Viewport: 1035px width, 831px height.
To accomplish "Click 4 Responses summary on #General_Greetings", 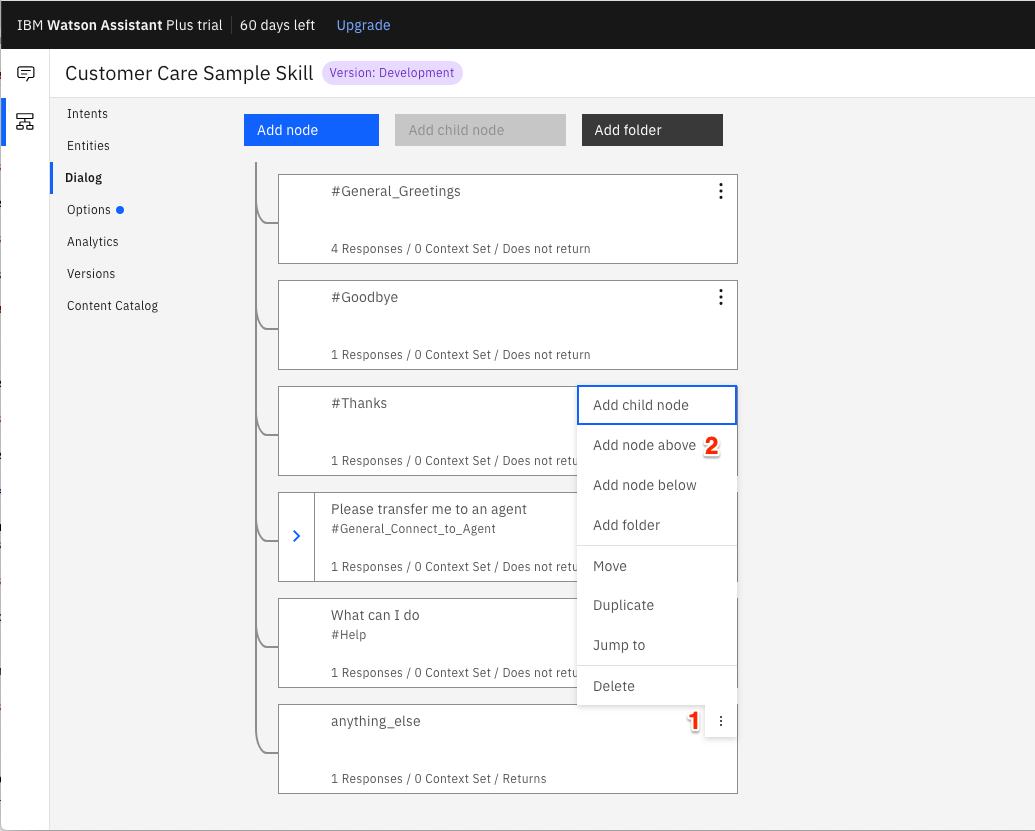I will tap(461, 249).
